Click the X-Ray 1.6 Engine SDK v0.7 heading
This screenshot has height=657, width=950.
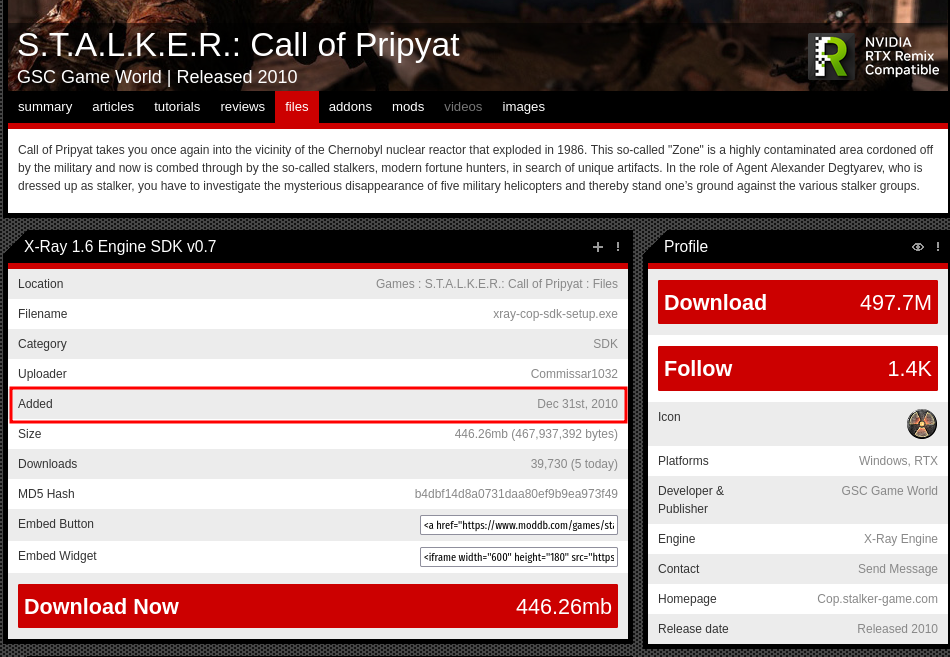120,247
